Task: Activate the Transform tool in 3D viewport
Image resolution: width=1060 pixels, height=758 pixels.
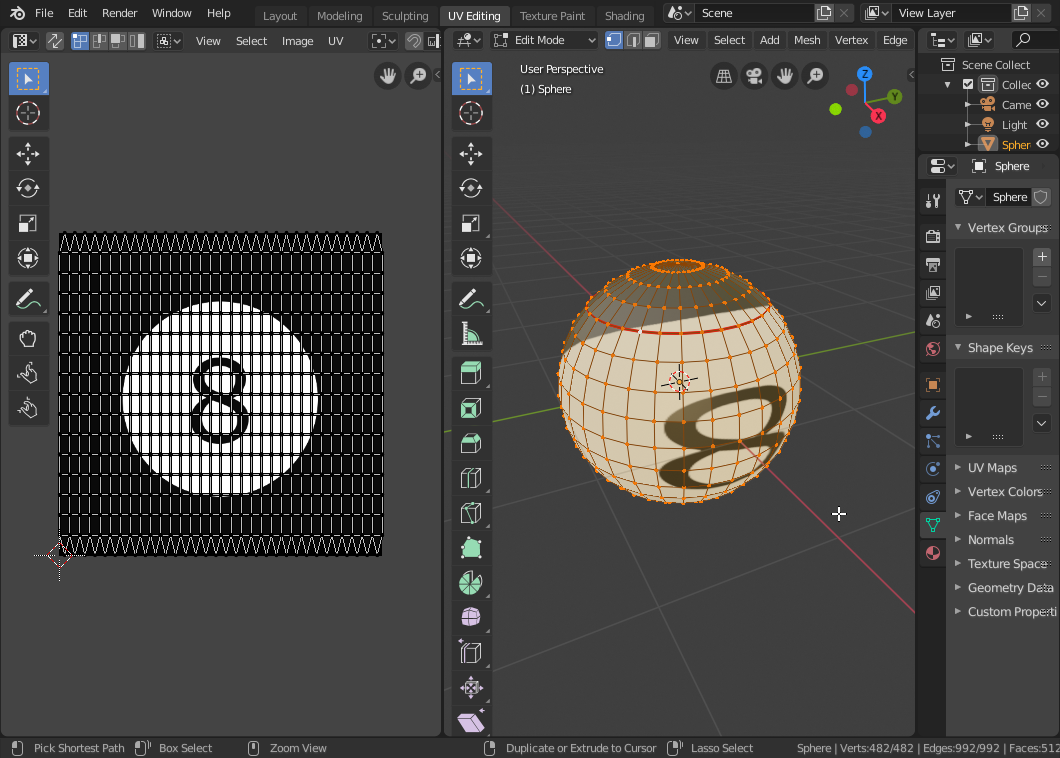Action: [471, 258]
